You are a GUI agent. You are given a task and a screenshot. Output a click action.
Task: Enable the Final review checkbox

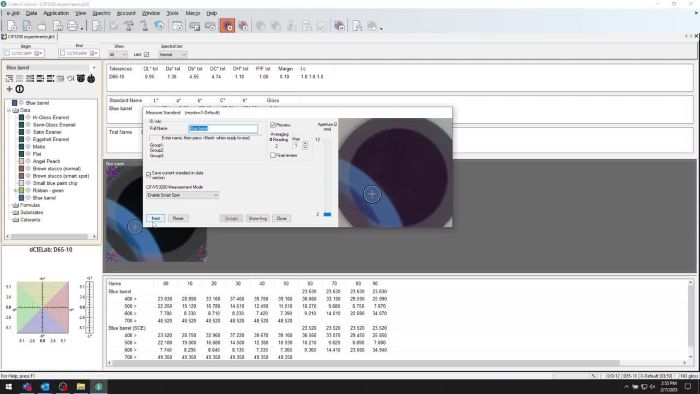click(x=273, y=155)
